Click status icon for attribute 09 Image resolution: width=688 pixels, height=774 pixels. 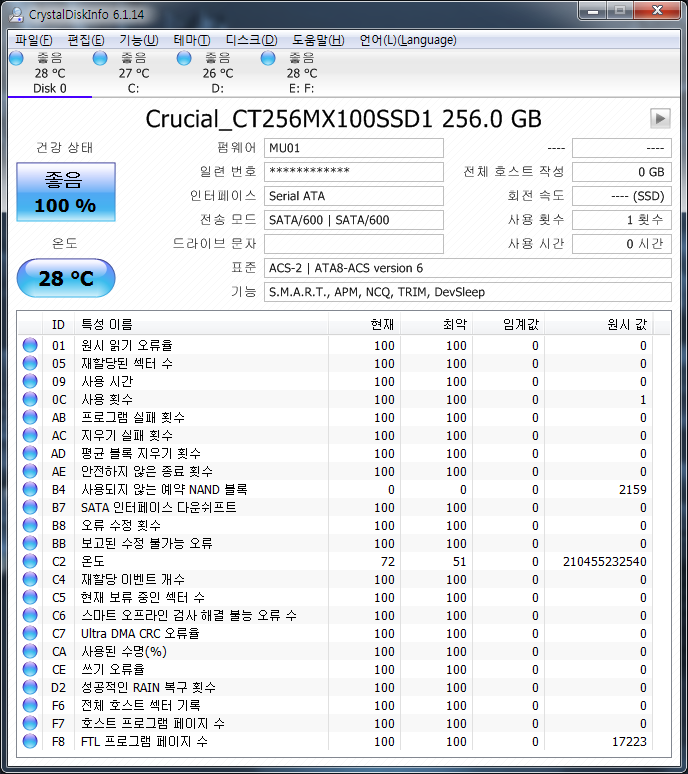click(30, 381)
